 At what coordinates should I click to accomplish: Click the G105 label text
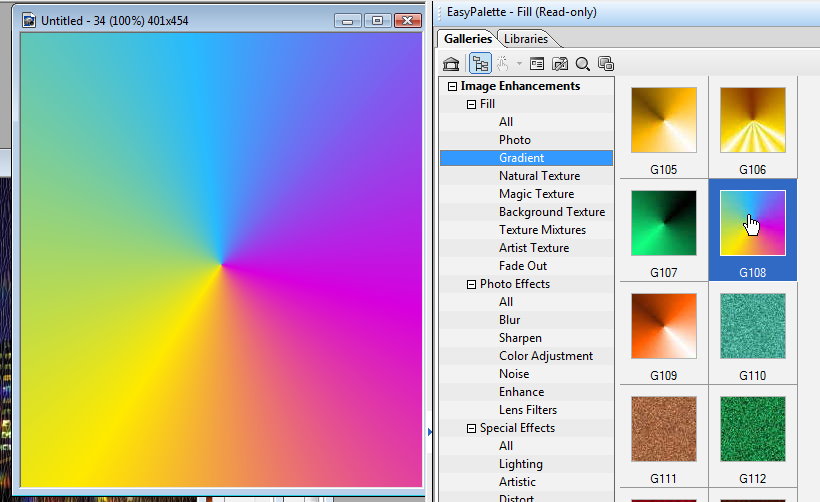tap(664, 170)
